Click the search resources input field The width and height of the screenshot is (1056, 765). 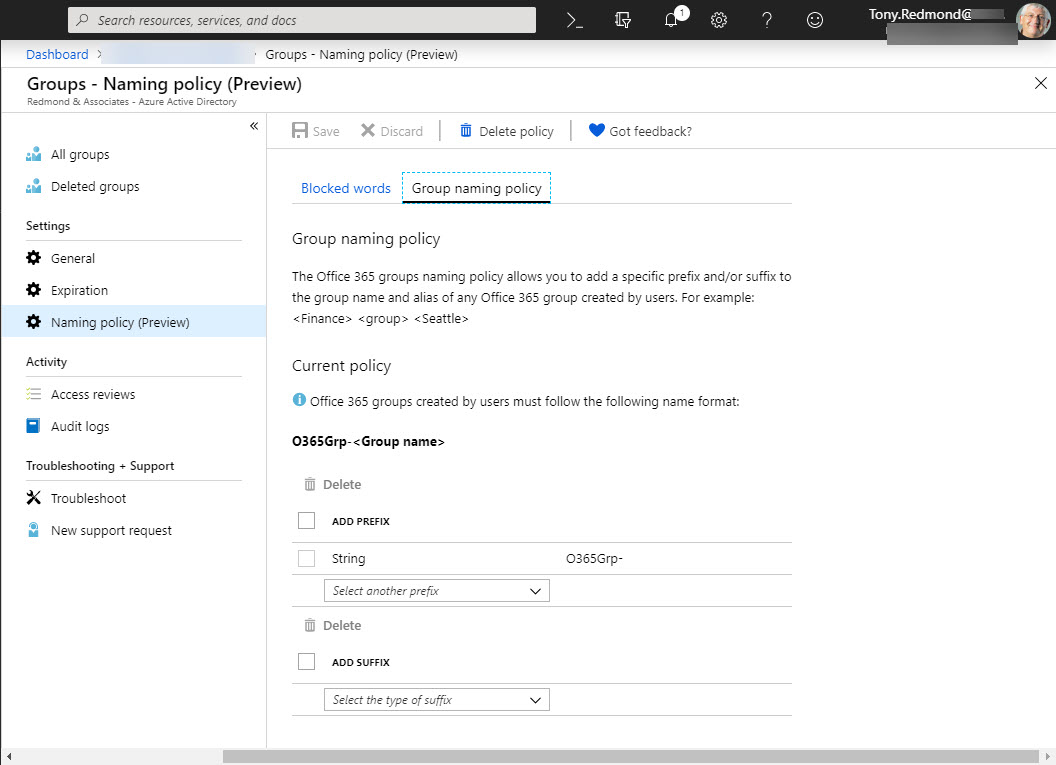(x=302, y=20)
